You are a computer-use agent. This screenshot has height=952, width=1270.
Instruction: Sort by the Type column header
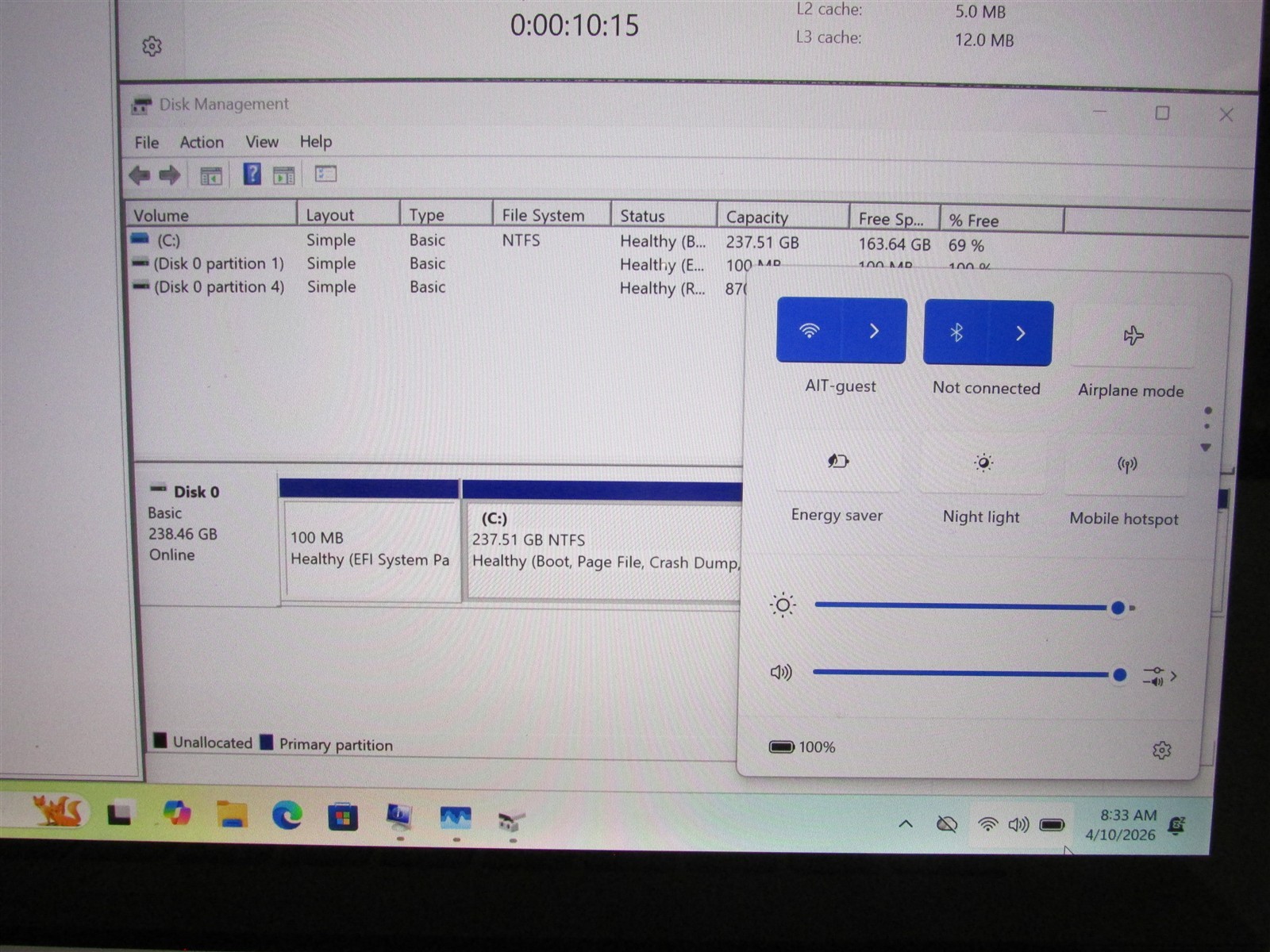[446, 215]
